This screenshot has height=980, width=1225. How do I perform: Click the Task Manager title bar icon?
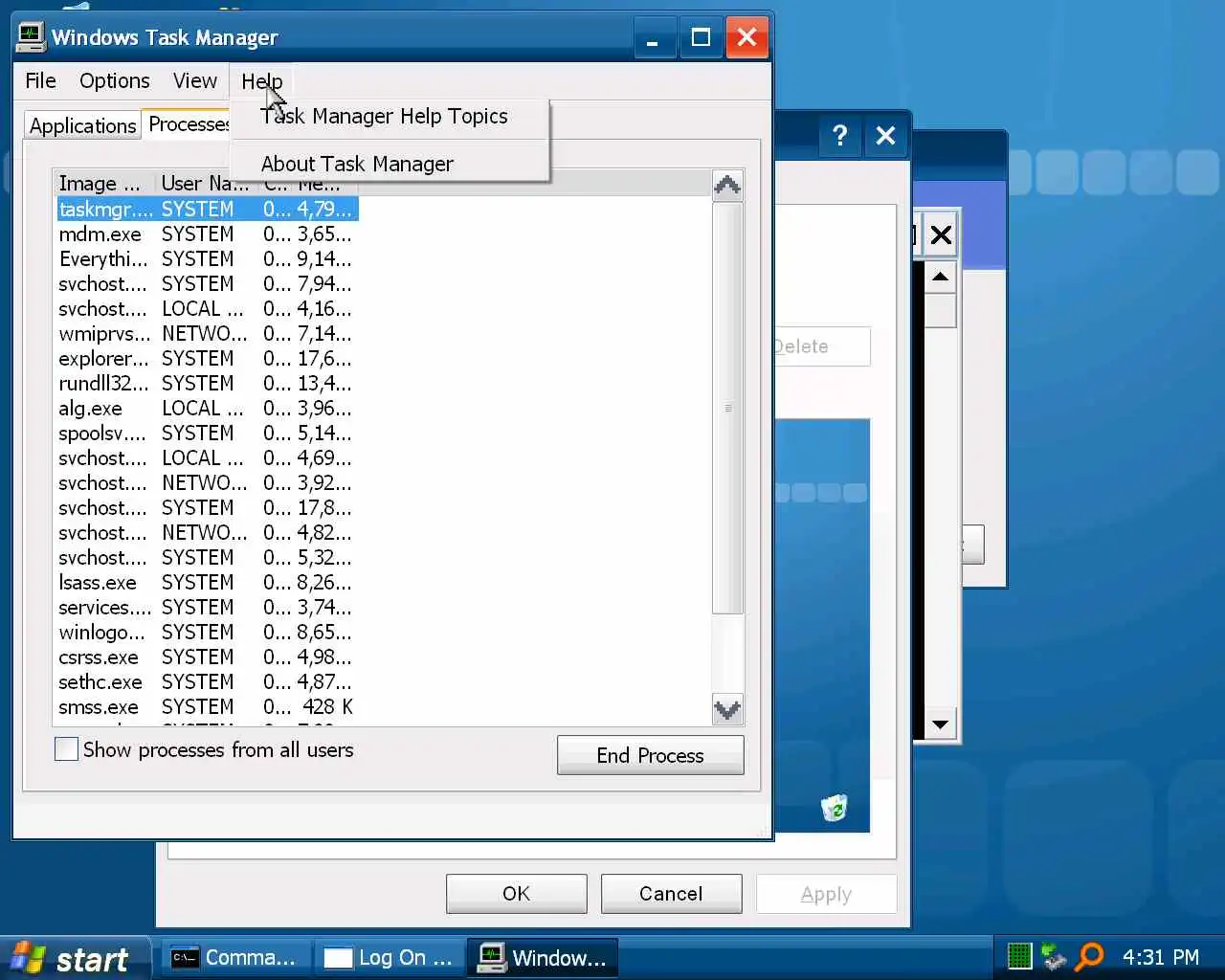pyautogui.click(x=31, y=36)
